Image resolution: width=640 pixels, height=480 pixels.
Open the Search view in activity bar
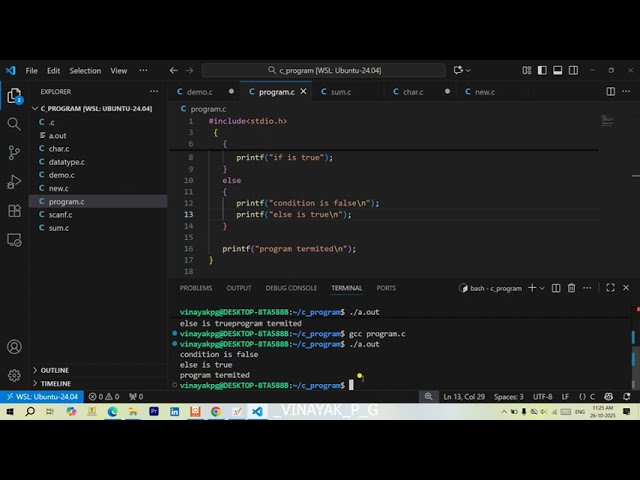14,124
